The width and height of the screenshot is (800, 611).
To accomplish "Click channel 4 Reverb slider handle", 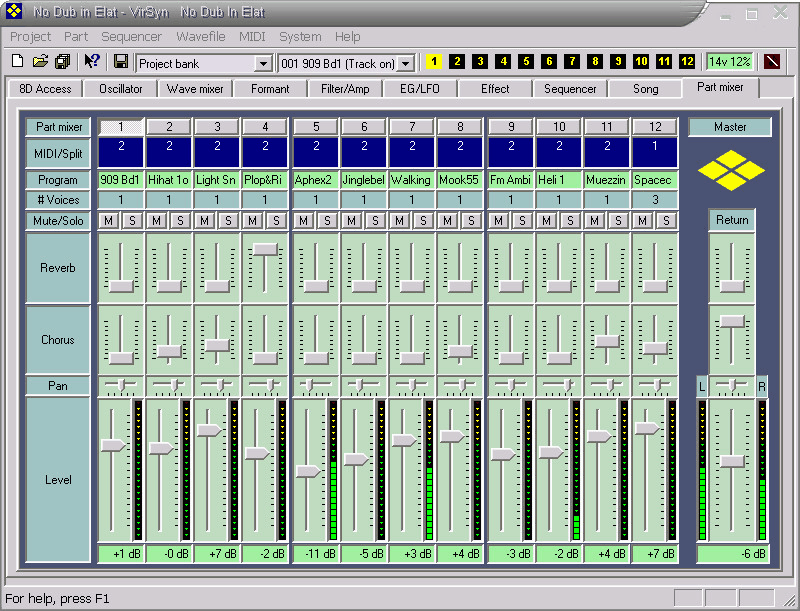I will (265, 249).
